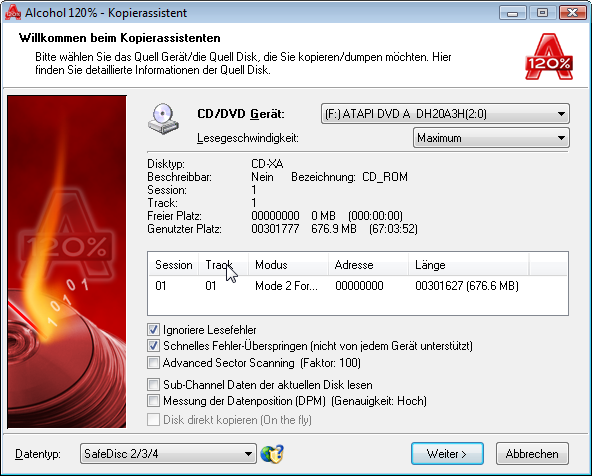Screen dimensions: 592x476
Task: Select the Mode 2 For... cell
Action: tap(286, 286)
